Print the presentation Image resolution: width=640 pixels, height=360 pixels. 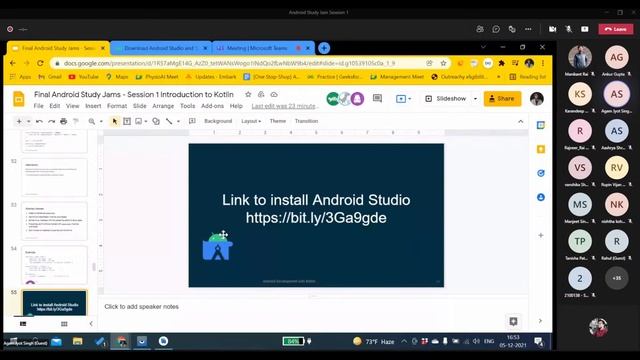pyautogui.click(x=63, y=121)
